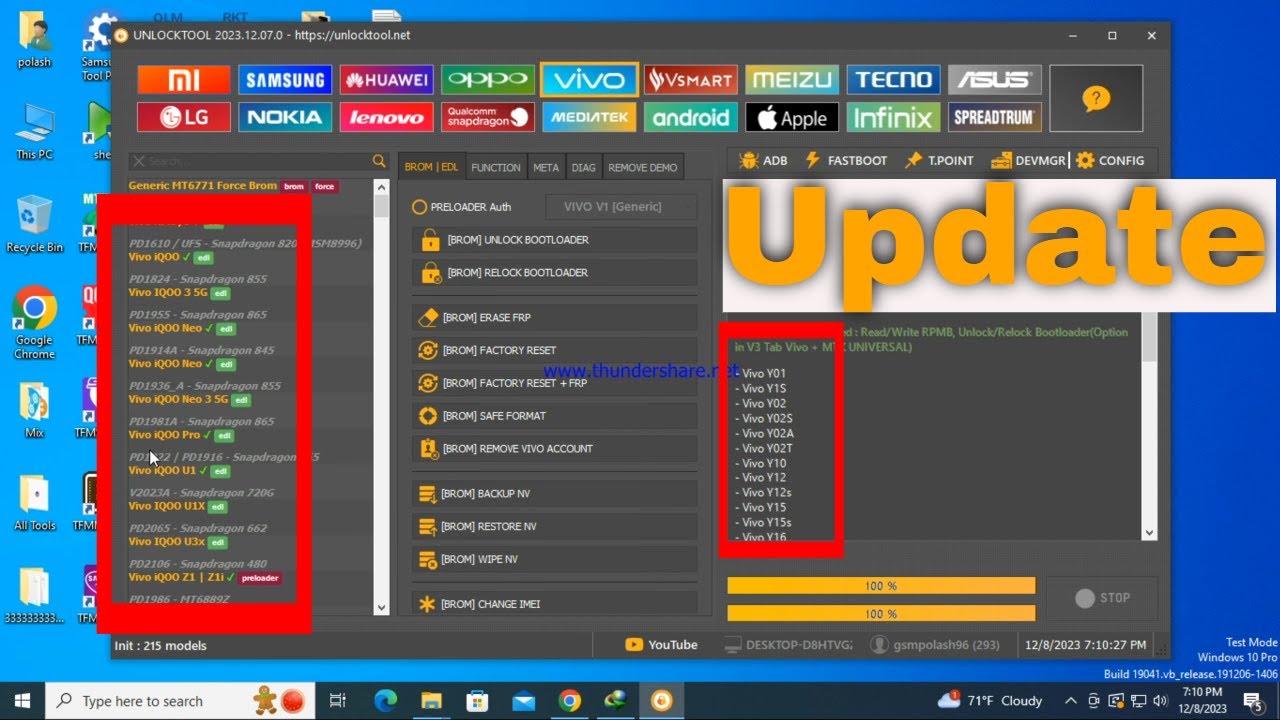Open File Explorer from the taskbar
This screenshot has height=720, width=1280.
(x=431, y=700)
